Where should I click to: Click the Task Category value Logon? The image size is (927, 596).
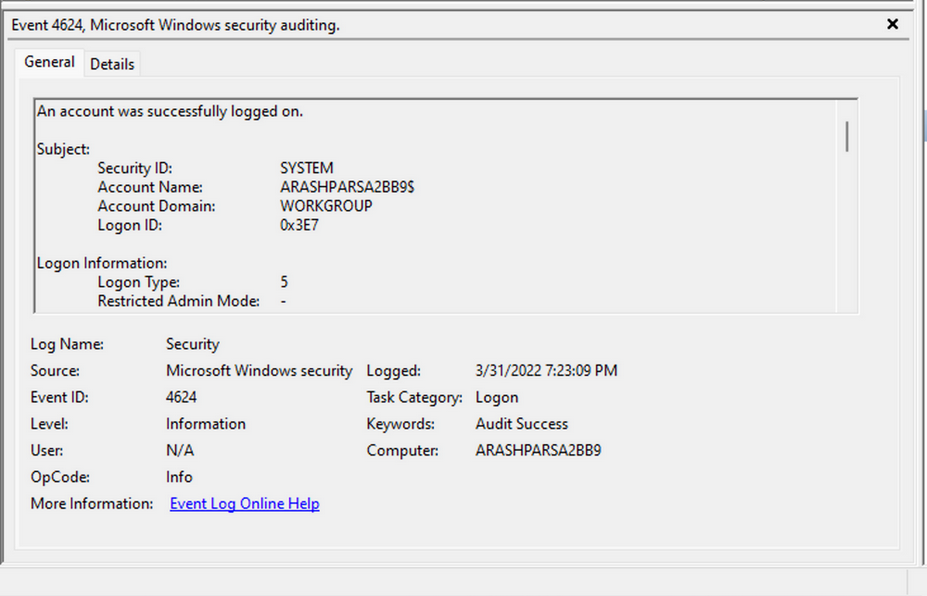coord(497,397)
